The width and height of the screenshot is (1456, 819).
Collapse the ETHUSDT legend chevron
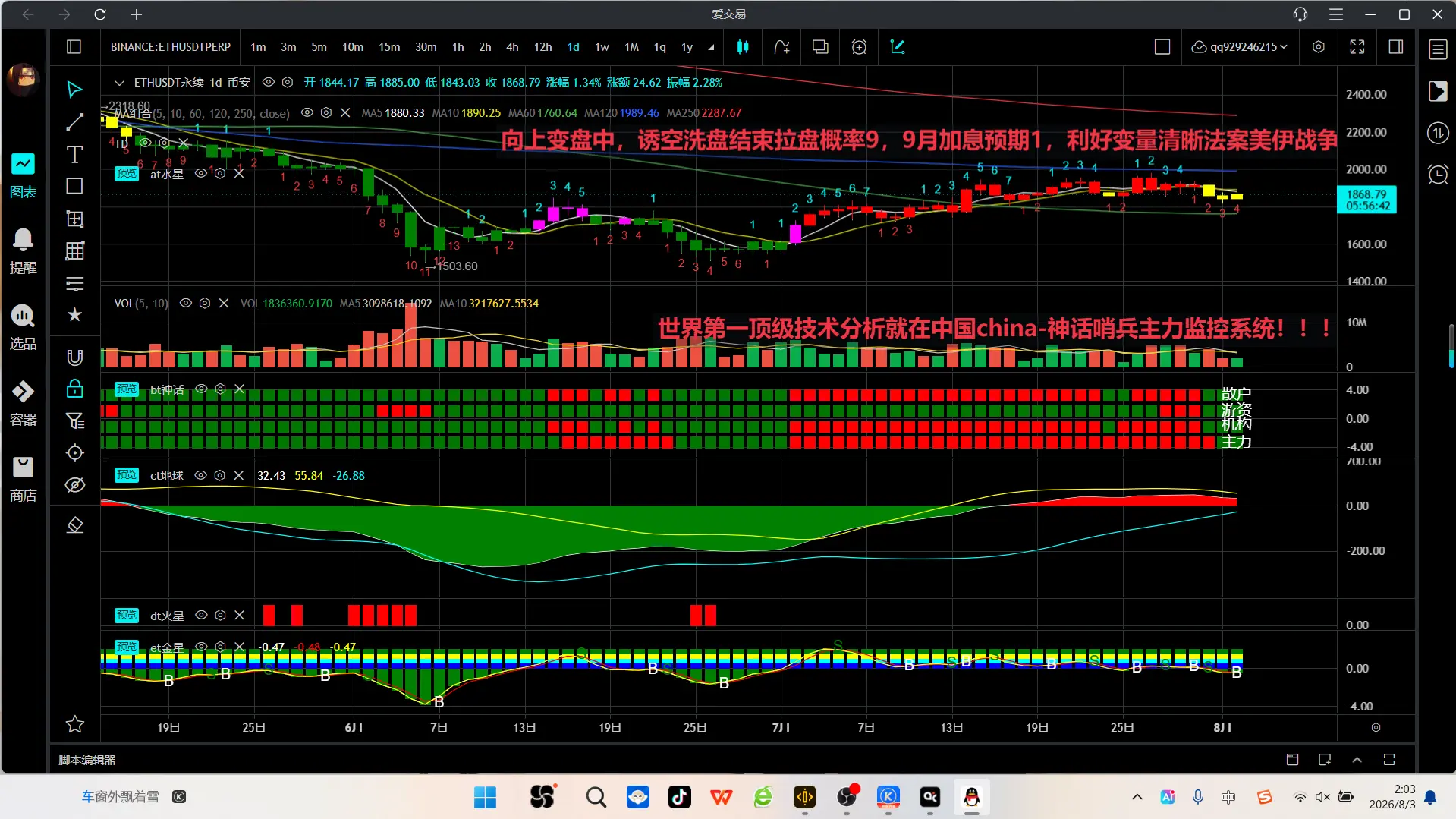tap(119, 83)
